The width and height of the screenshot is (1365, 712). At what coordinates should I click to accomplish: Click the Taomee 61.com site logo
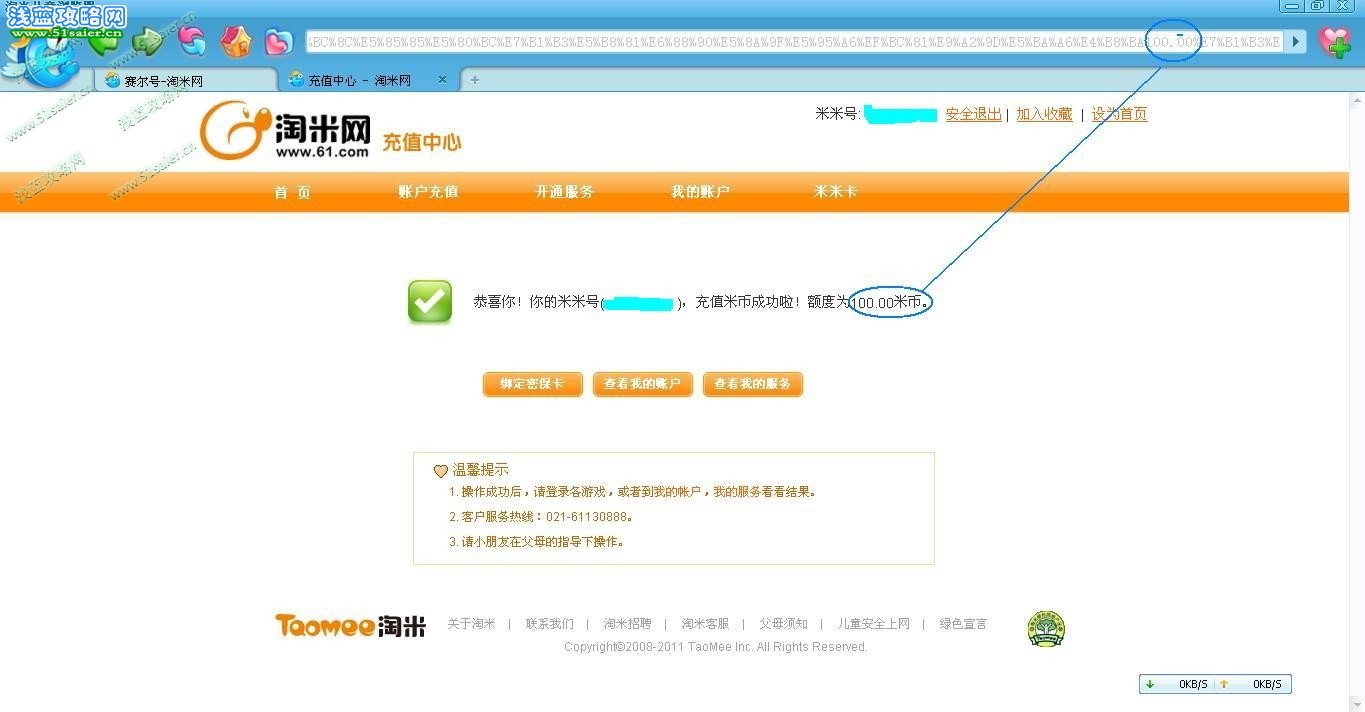click(x=286, y=130)
